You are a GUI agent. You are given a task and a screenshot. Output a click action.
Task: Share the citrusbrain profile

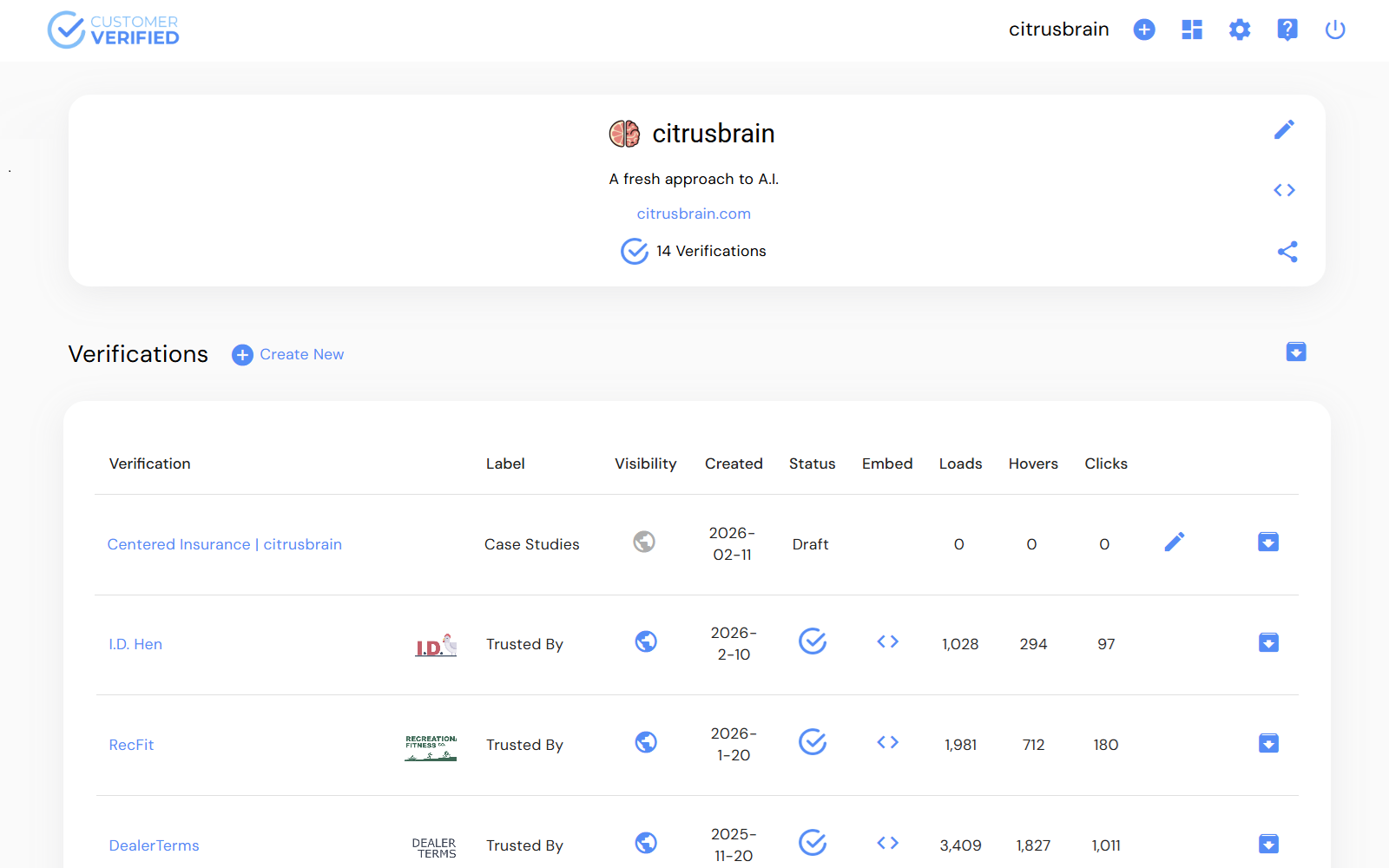pyautogui.click(x=1287, y=252)
